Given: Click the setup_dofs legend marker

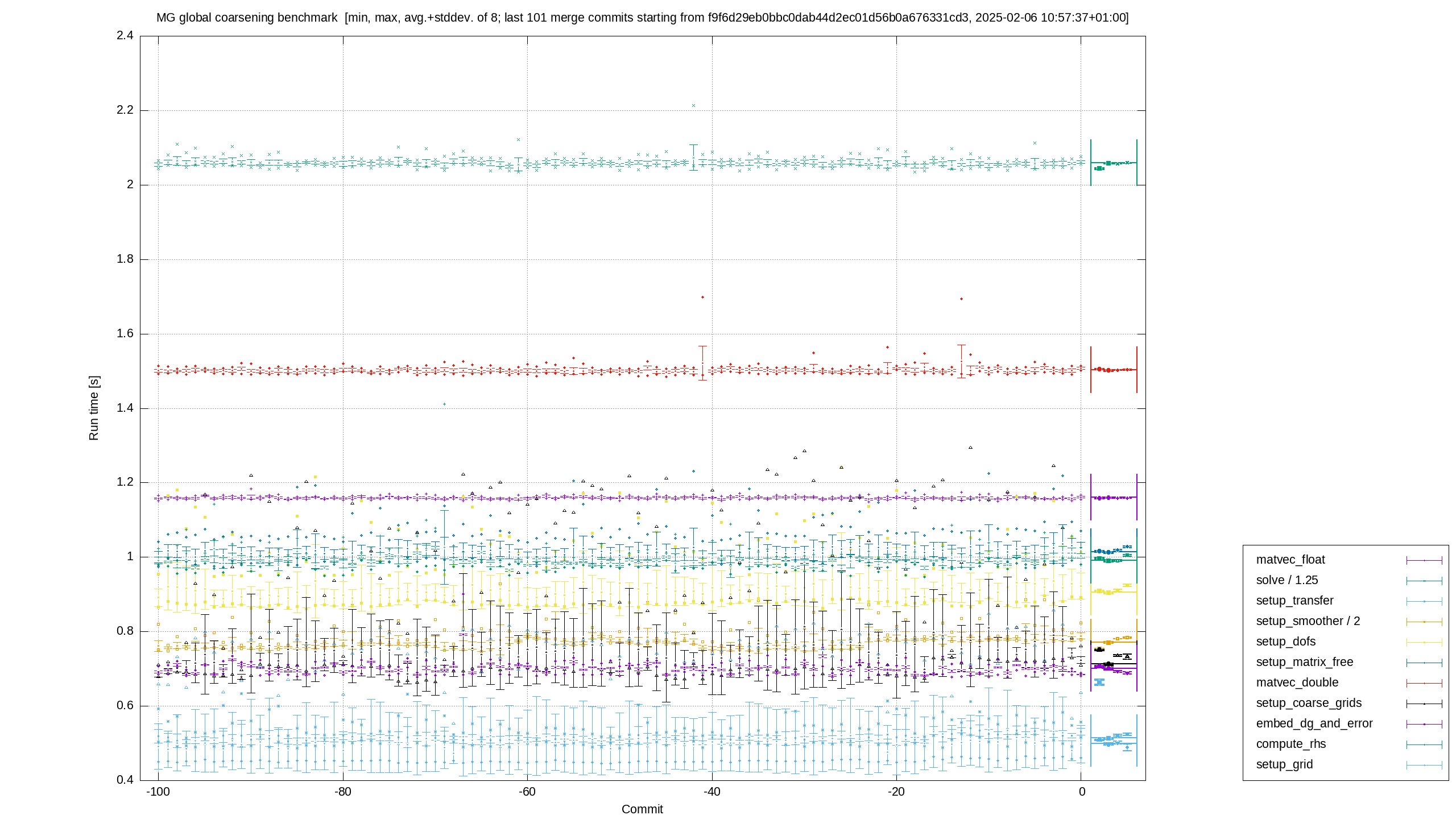Looking at the screenshot, I should click(x=1424, y=642).
